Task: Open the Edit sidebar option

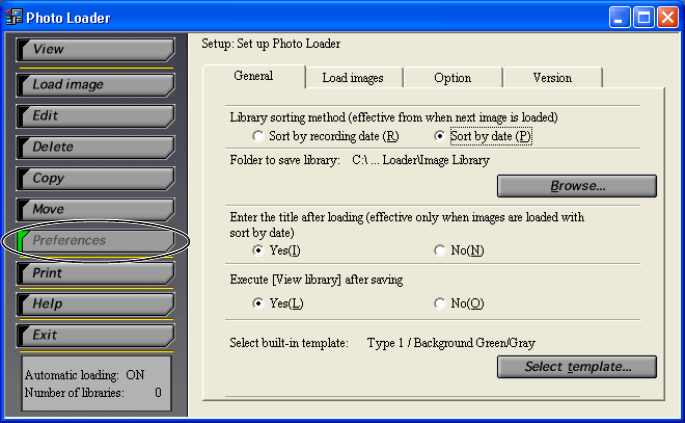Action: click(95, 116)
